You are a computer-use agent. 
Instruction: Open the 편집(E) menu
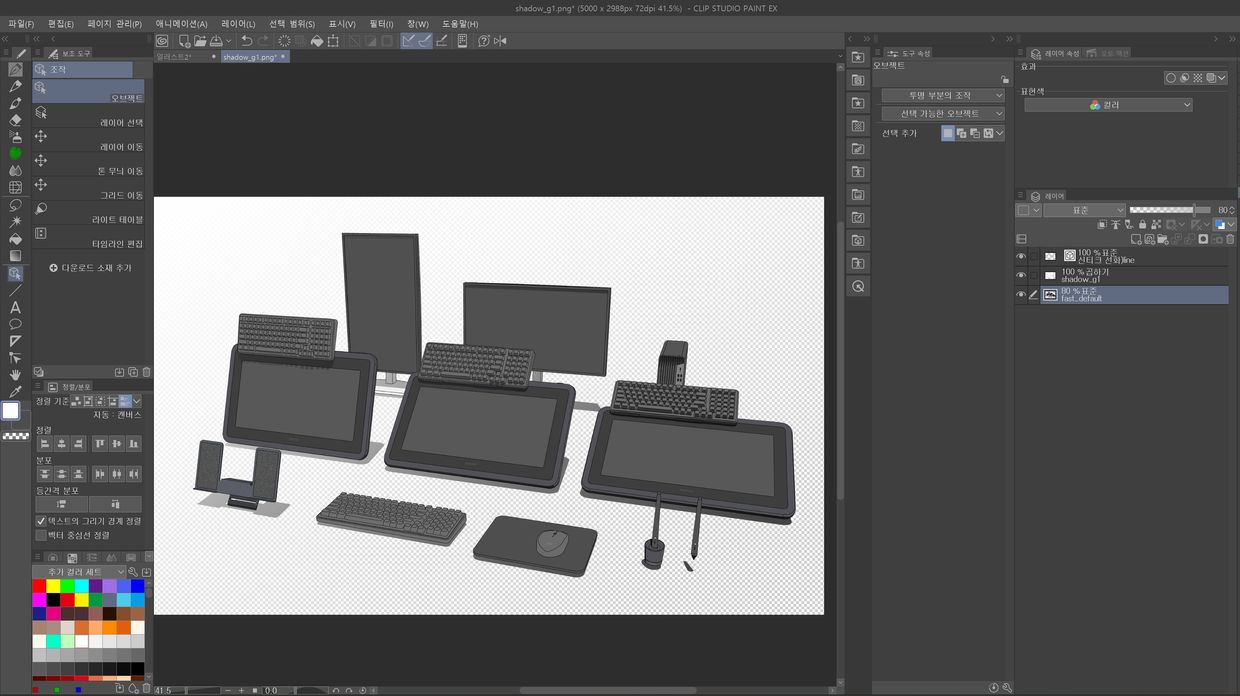click(61, 24)
